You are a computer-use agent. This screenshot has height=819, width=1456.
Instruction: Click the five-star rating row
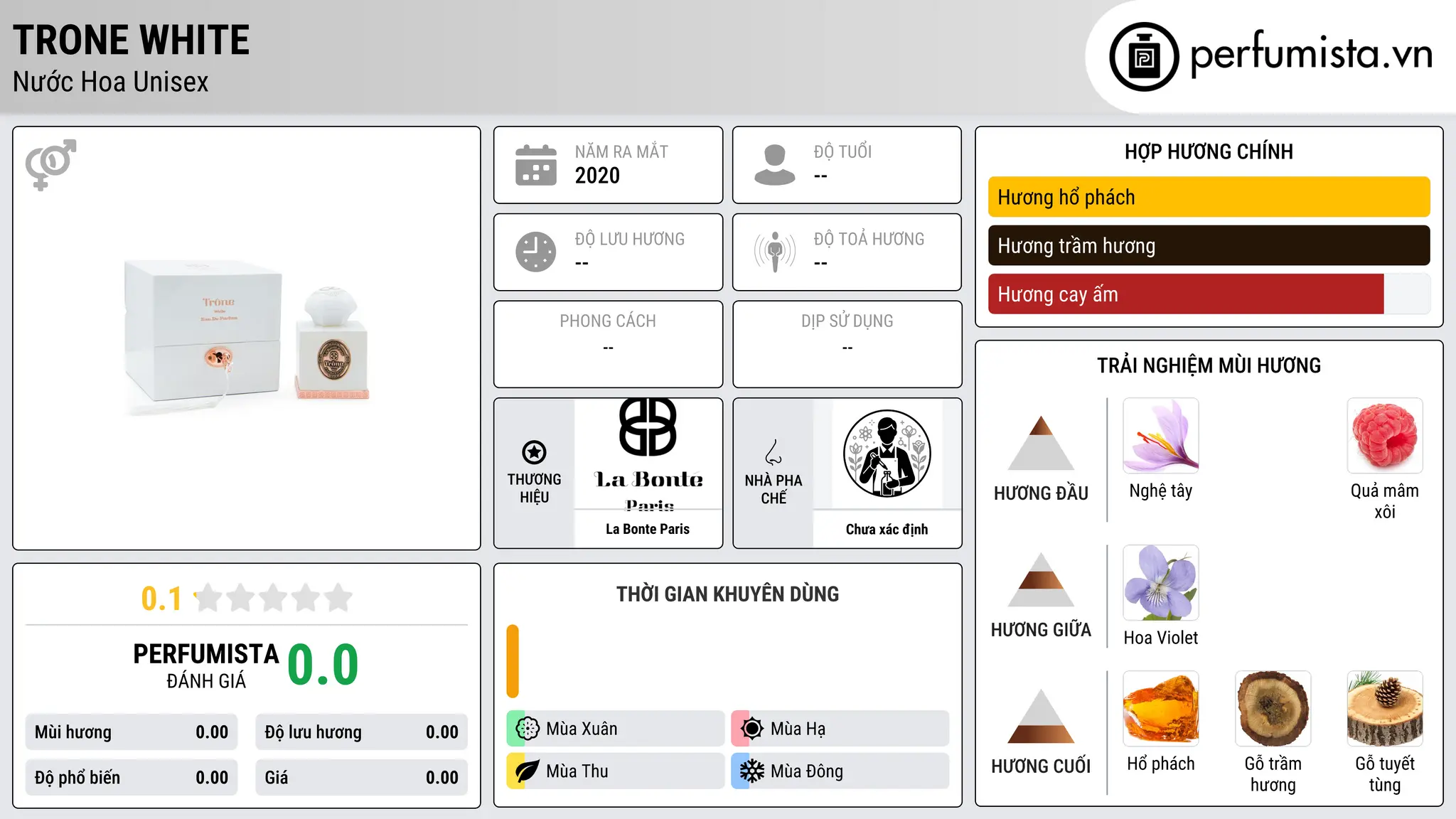(x=274, y=598)
